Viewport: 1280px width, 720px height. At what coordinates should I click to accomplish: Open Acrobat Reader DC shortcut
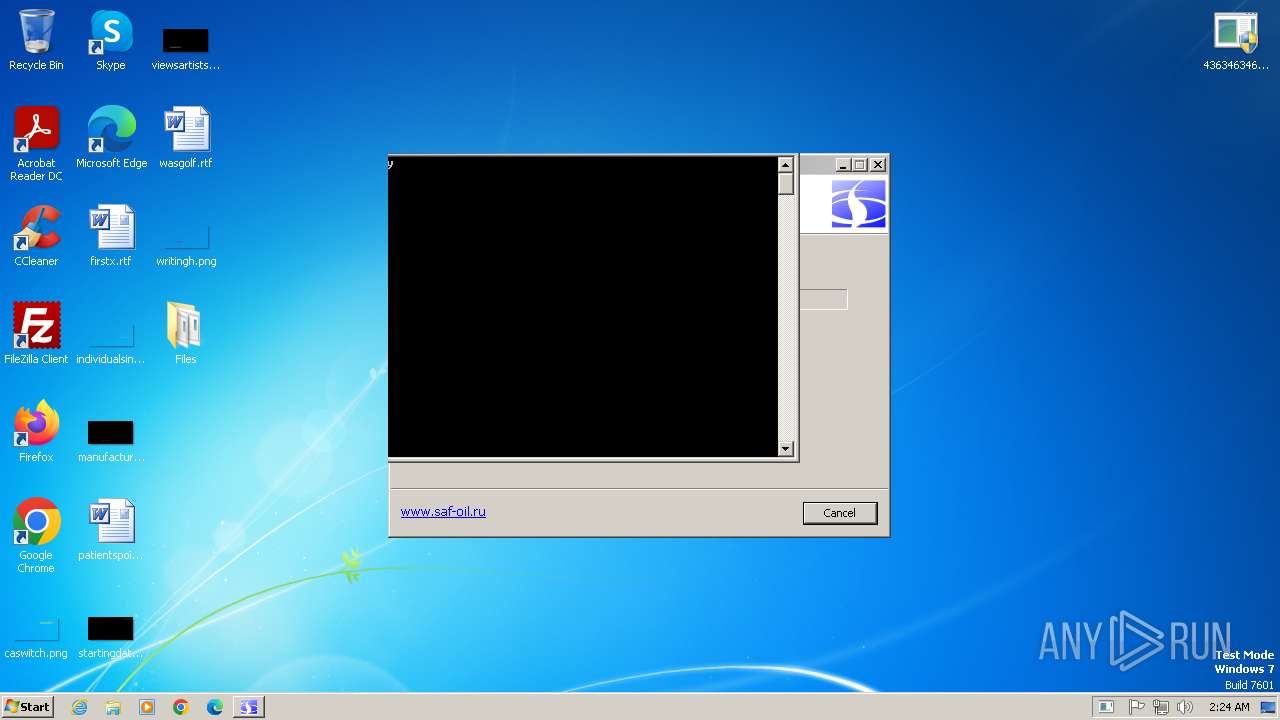click(36, 143)
